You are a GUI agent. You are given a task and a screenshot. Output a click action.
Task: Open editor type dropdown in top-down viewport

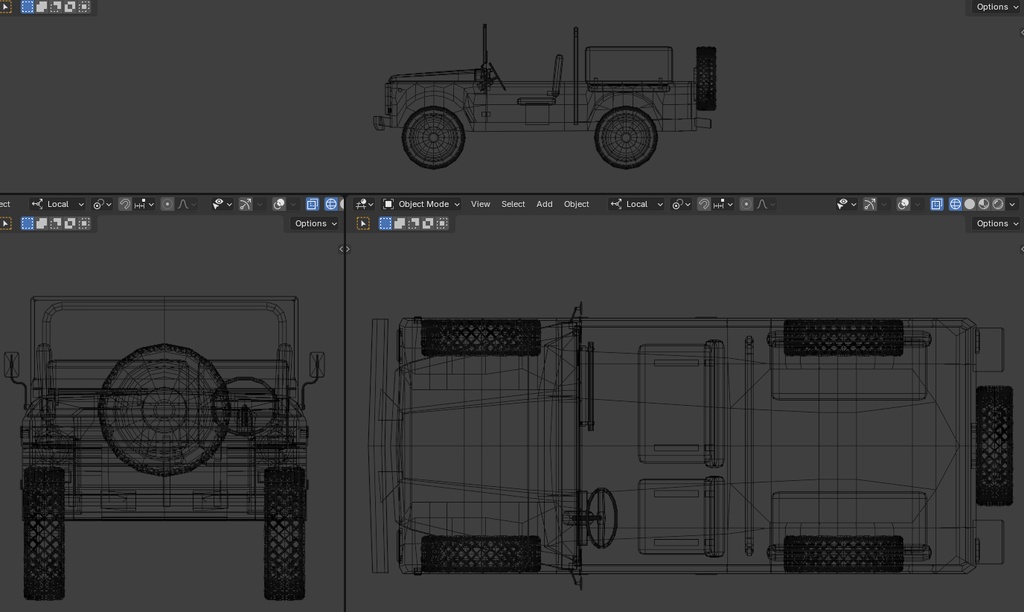pos(364,204)
